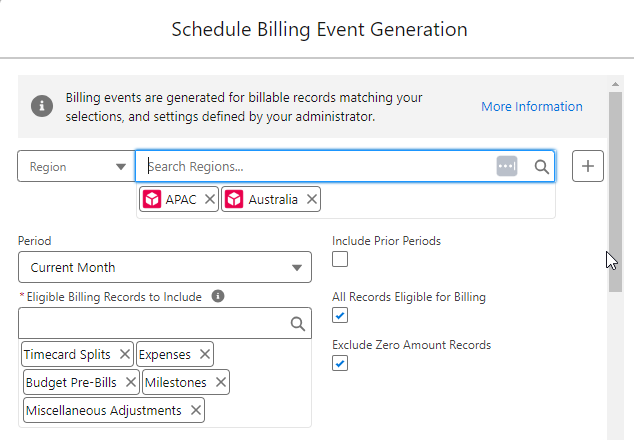
Task: Open the Period dropdown showing Current Month
Action: point(165,267)
